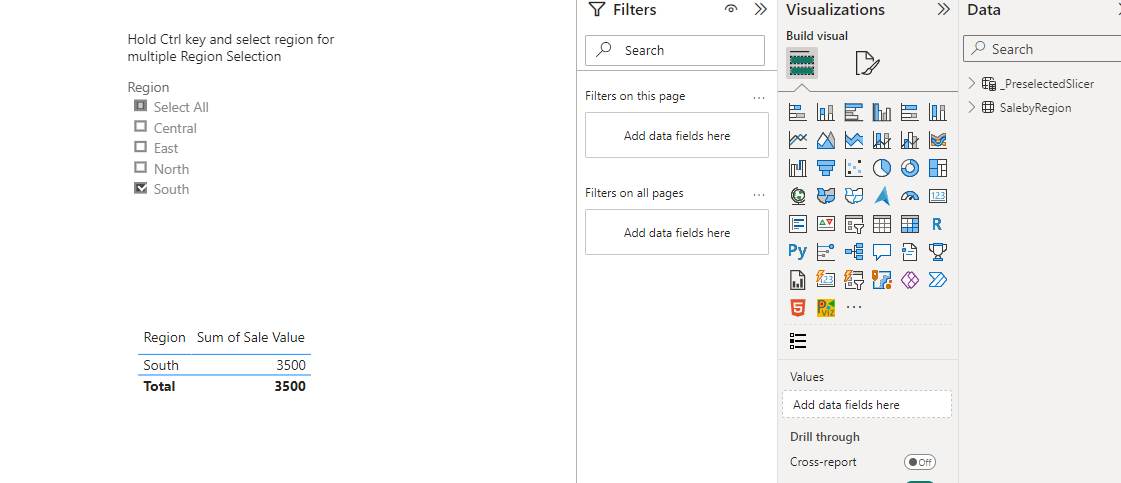This screenshot has height=483, width=1121.
Task: Click this-page filter Add data fields well
Action: (x=677, y=135)
